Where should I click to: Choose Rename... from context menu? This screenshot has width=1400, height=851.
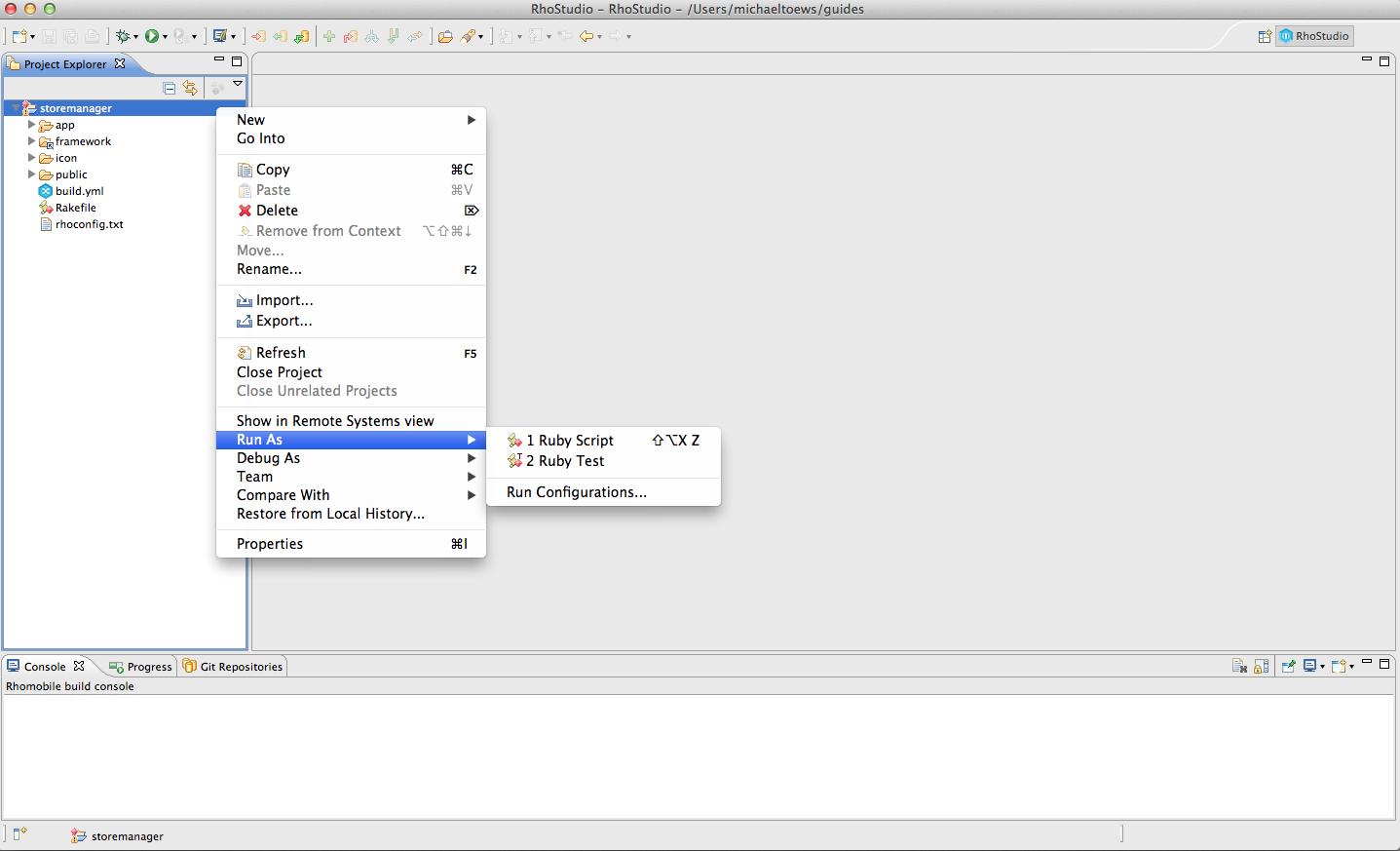click(x=351, y=269)
